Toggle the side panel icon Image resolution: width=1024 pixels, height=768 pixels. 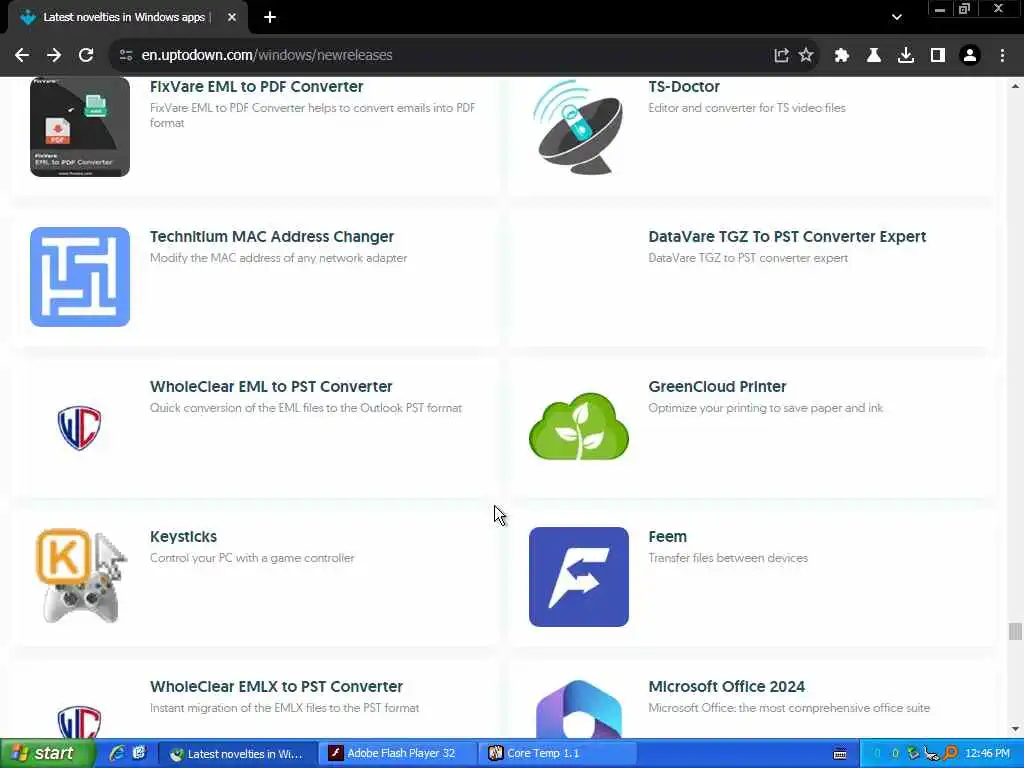click(937, 56)
